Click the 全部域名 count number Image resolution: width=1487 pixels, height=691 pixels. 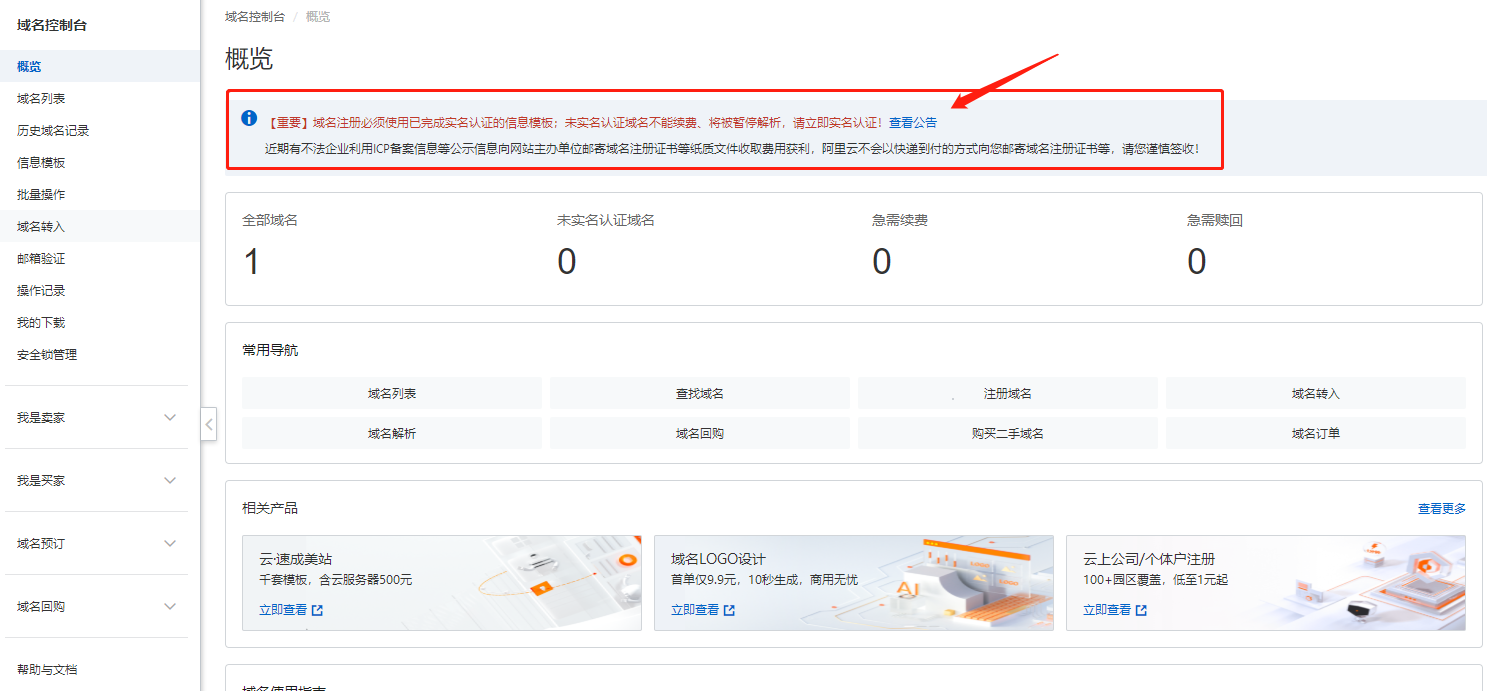point(252,262)
